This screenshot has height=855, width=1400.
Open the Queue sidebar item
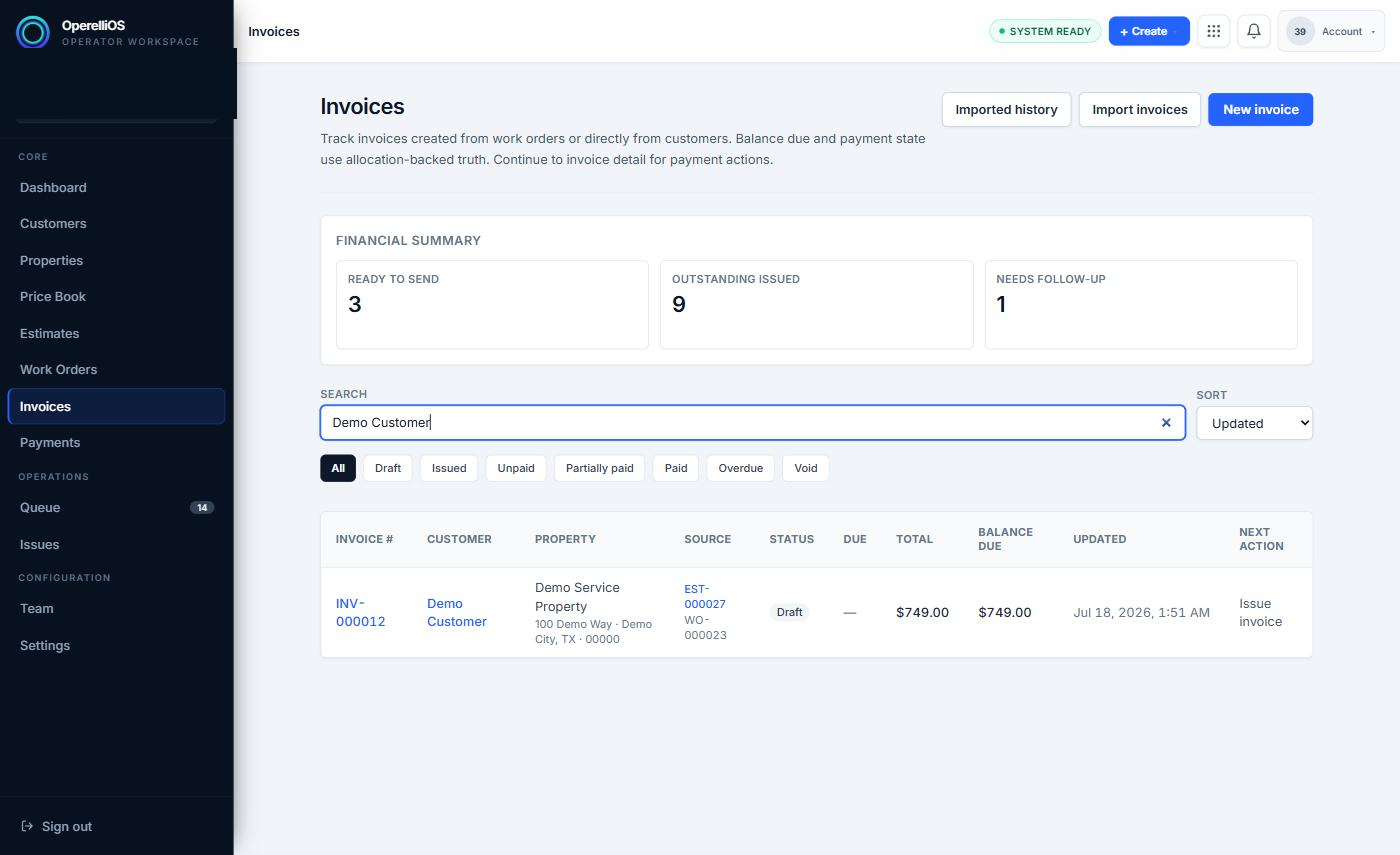[x=116, y=508]
